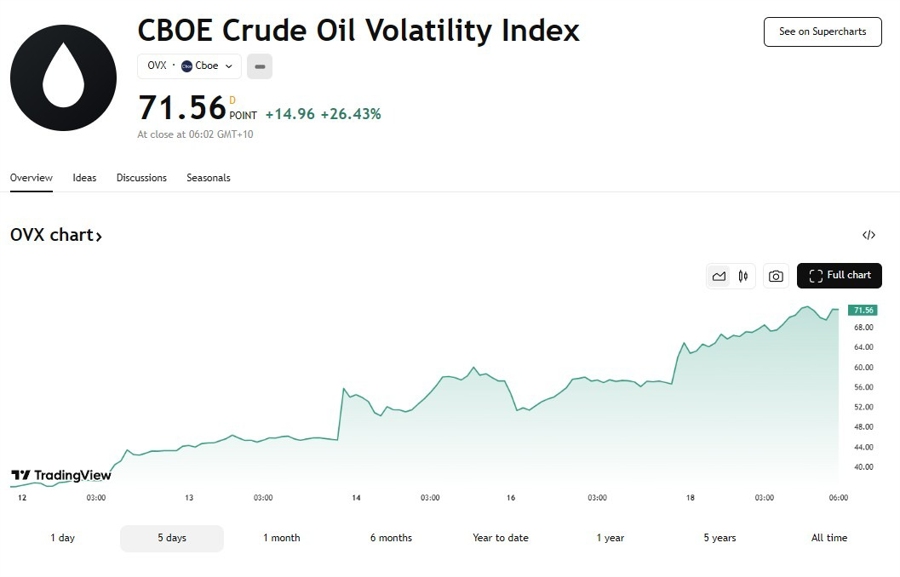900x577 pixels.
Task: Open the Discussions section
Action: [x=141, y=177]
